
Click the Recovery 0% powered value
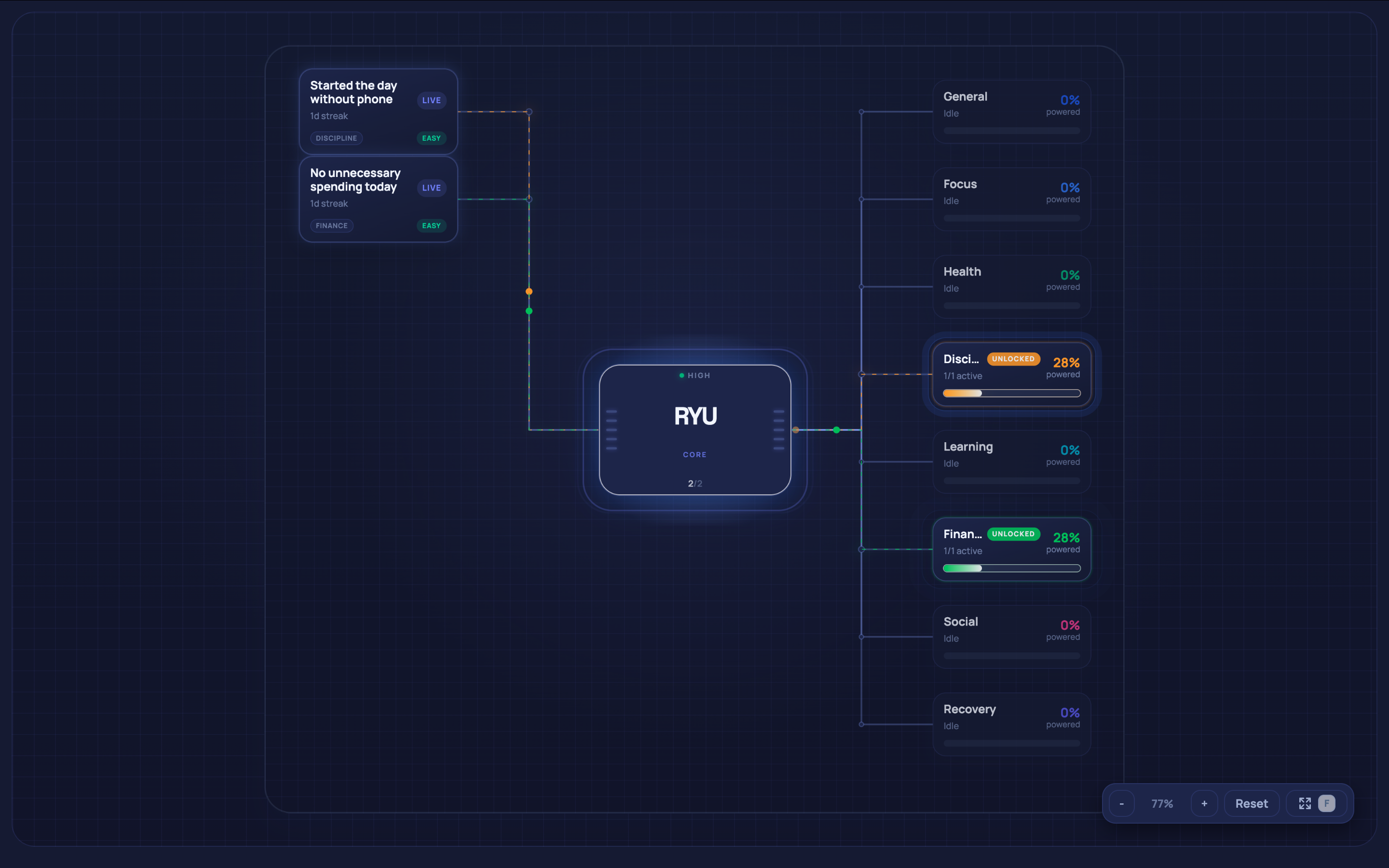pos(1070,713)
